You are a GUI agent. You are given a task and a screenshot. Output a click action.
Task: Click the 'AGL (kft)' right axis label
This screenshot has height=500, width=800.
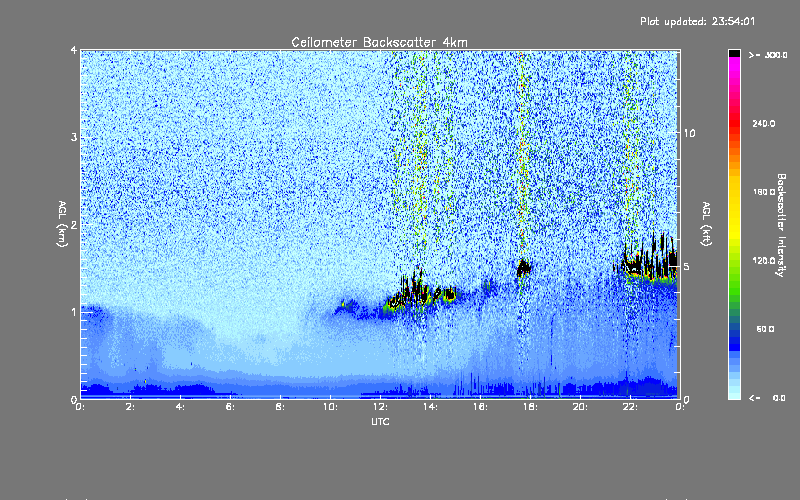tap(706, 223)
